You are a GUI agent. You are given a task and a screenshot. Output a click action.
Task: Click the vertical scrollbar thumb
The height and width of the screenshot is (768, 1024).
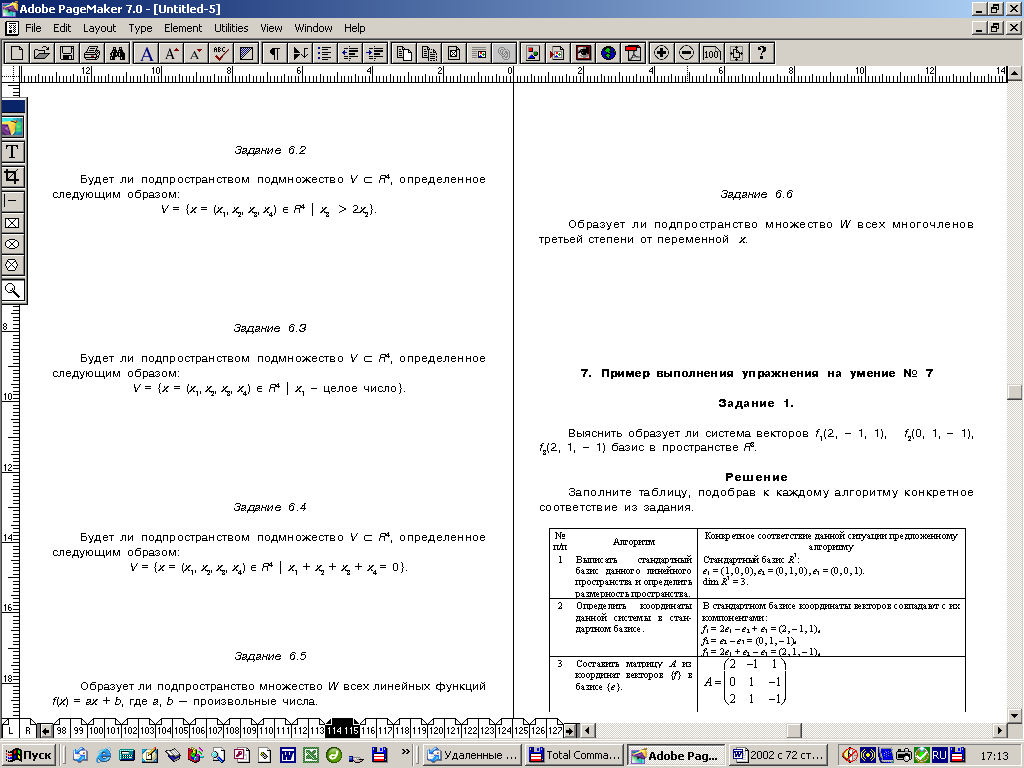tap(1014, 391)
